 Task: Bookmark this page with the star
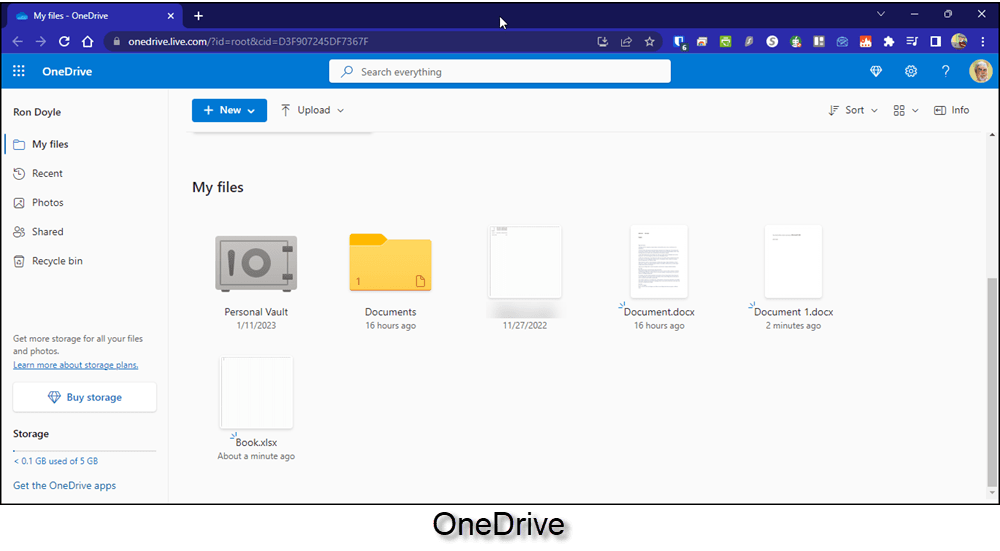[649, 41]
